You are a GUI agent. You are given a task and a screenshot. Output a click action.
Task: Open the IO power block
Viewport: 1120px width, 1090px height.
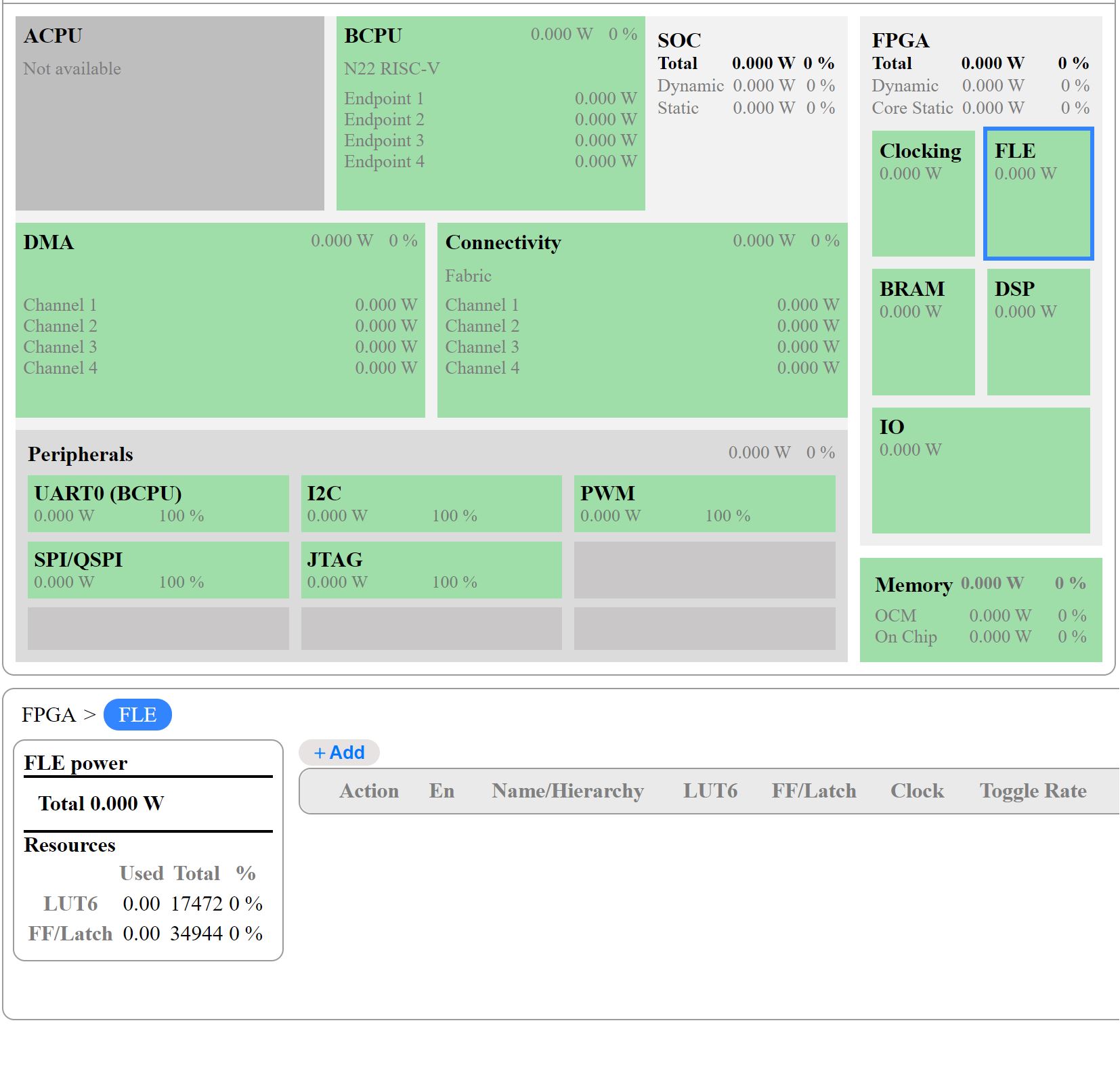point(981,470)
